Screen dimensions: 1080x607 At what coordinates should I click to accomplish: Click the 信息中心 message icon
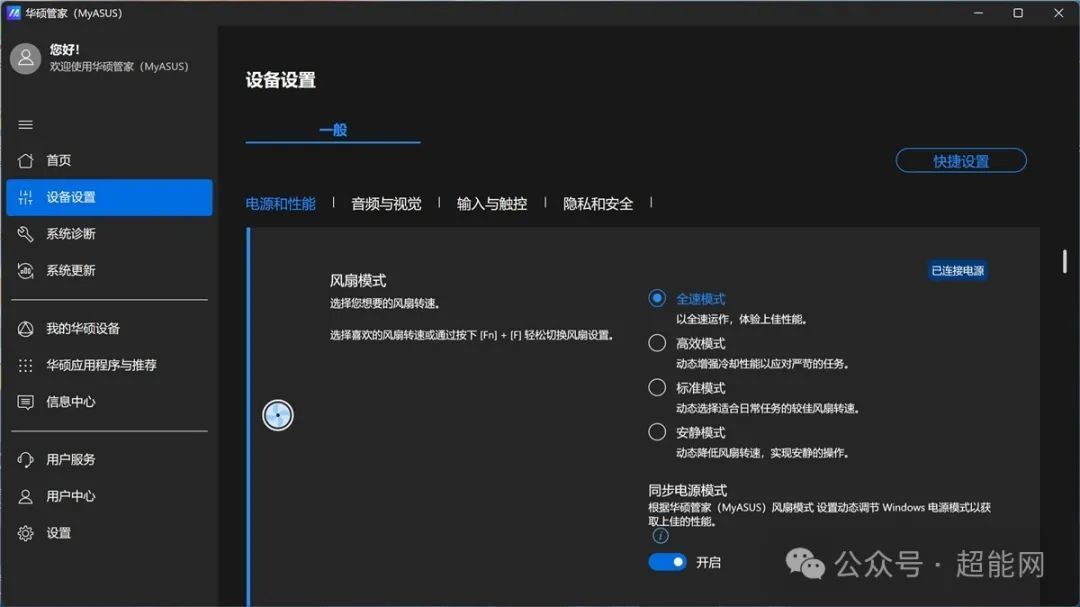25,402
